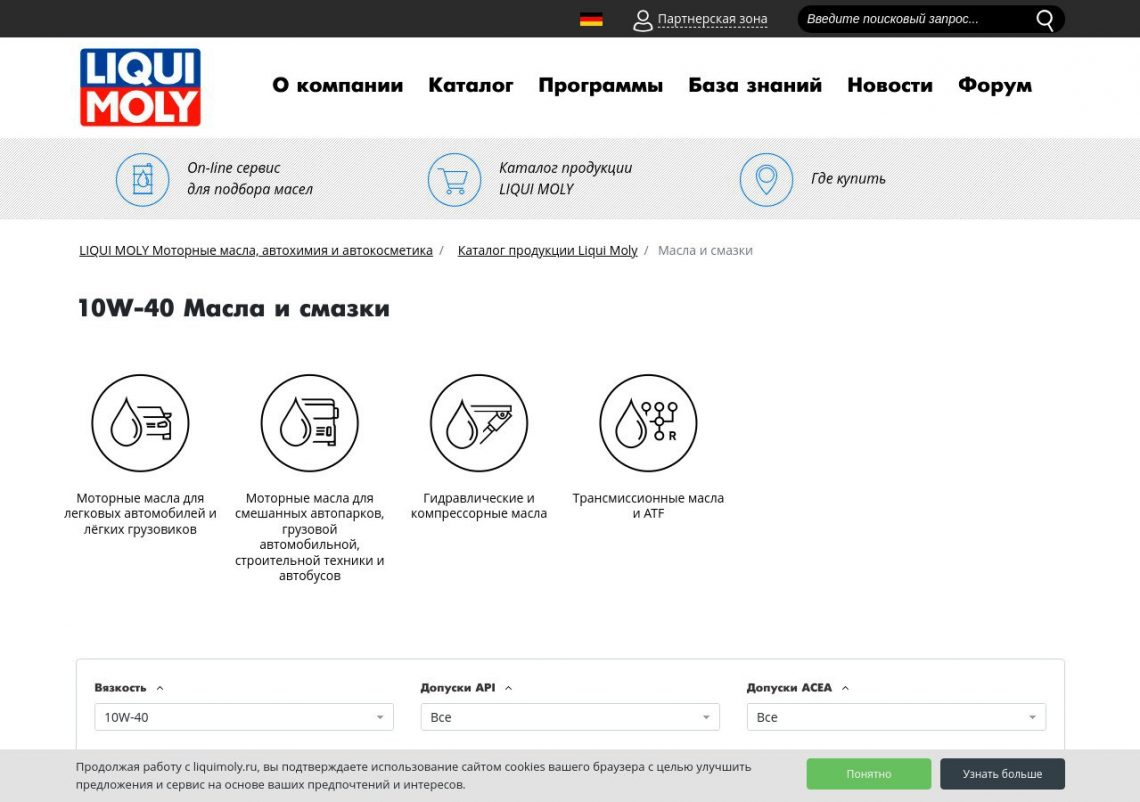
Task: Open Новости menu
Action: (x=890, y=85)
